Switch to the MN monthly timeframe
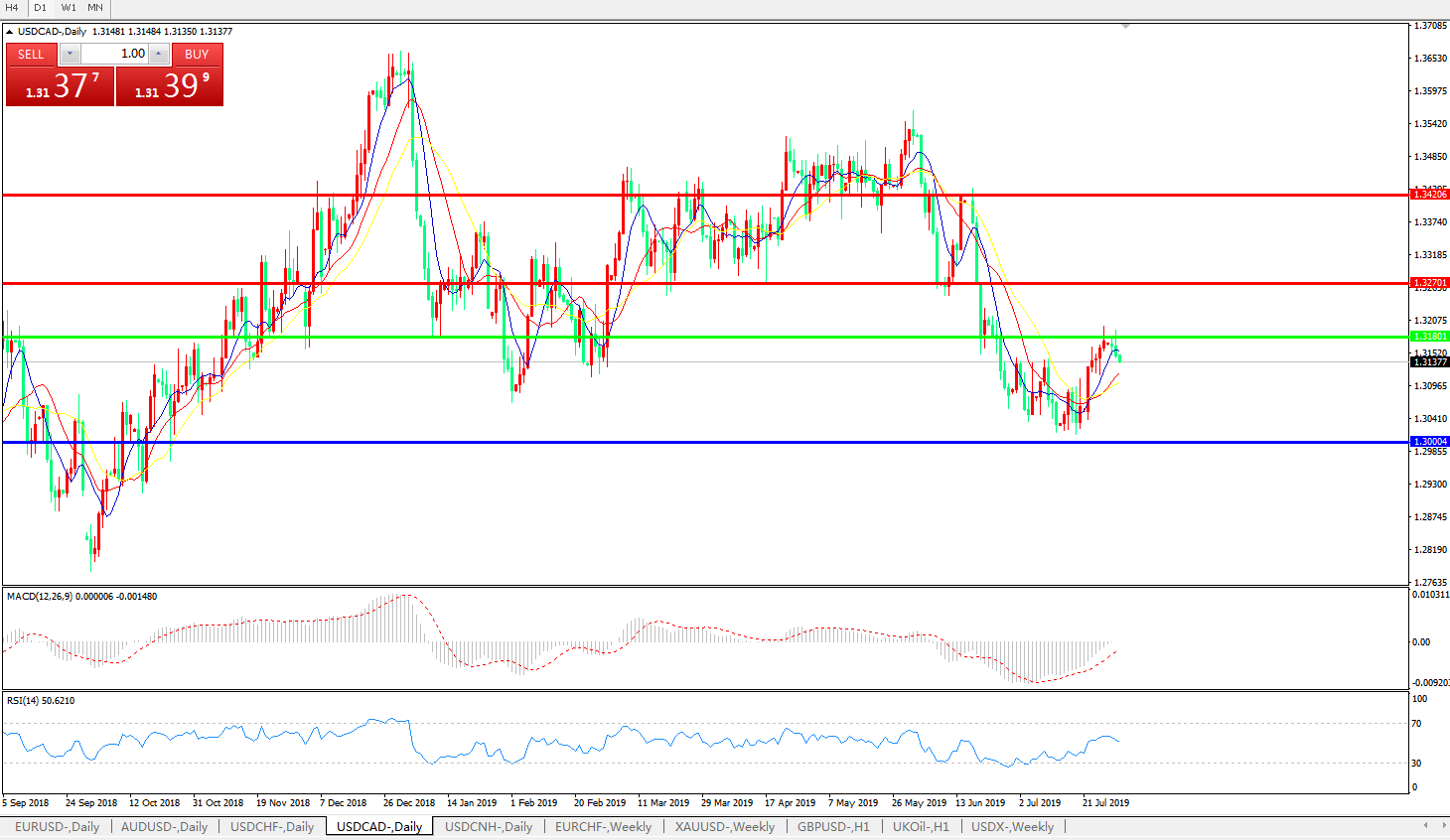Screen dimensions: 1450x840 (x=95, y=8)
